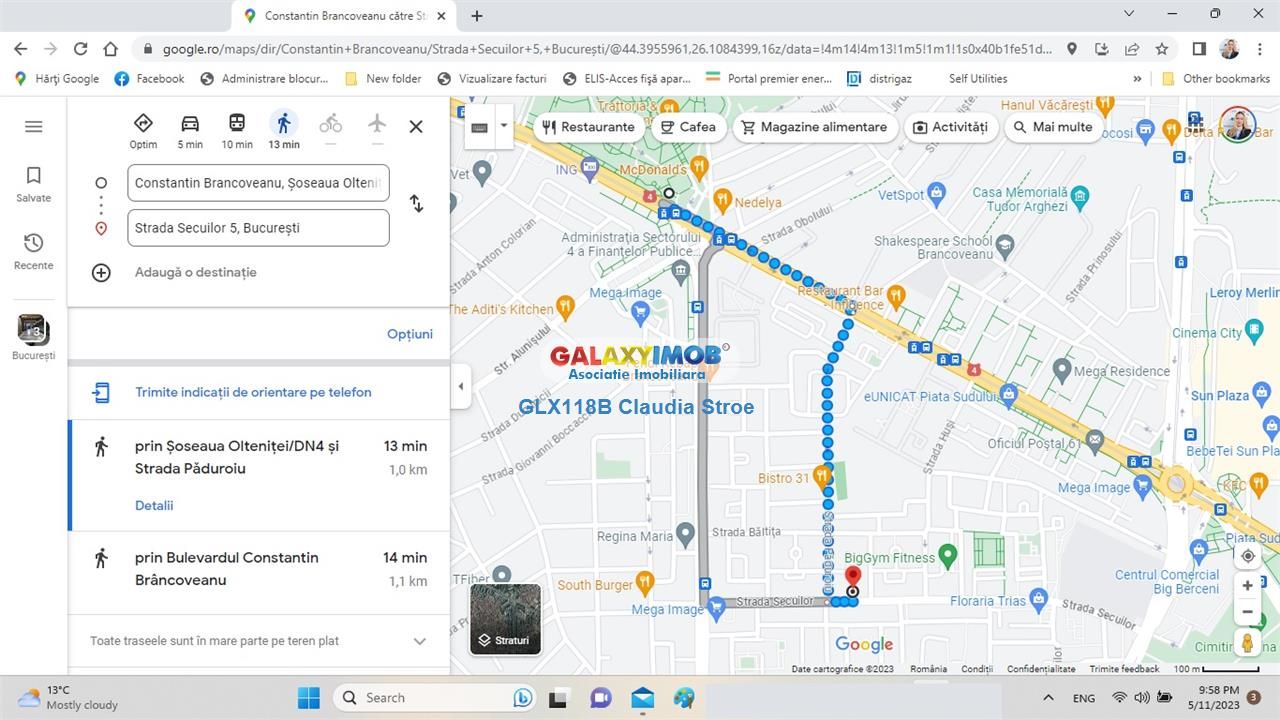Image resolution: width=1280 pixels, height=720 pixels.
Task: Click the Strada Secuilor 5 destination field
Action: (x=258, y=228)
